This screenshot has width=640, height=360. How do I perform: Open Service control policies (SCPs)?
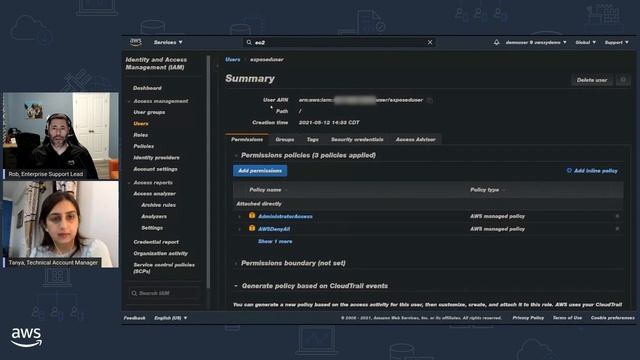(164, 268)
